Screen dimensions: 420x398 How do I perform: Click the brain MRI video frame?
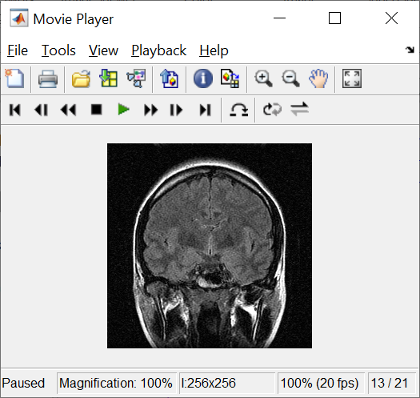point(209,246)
